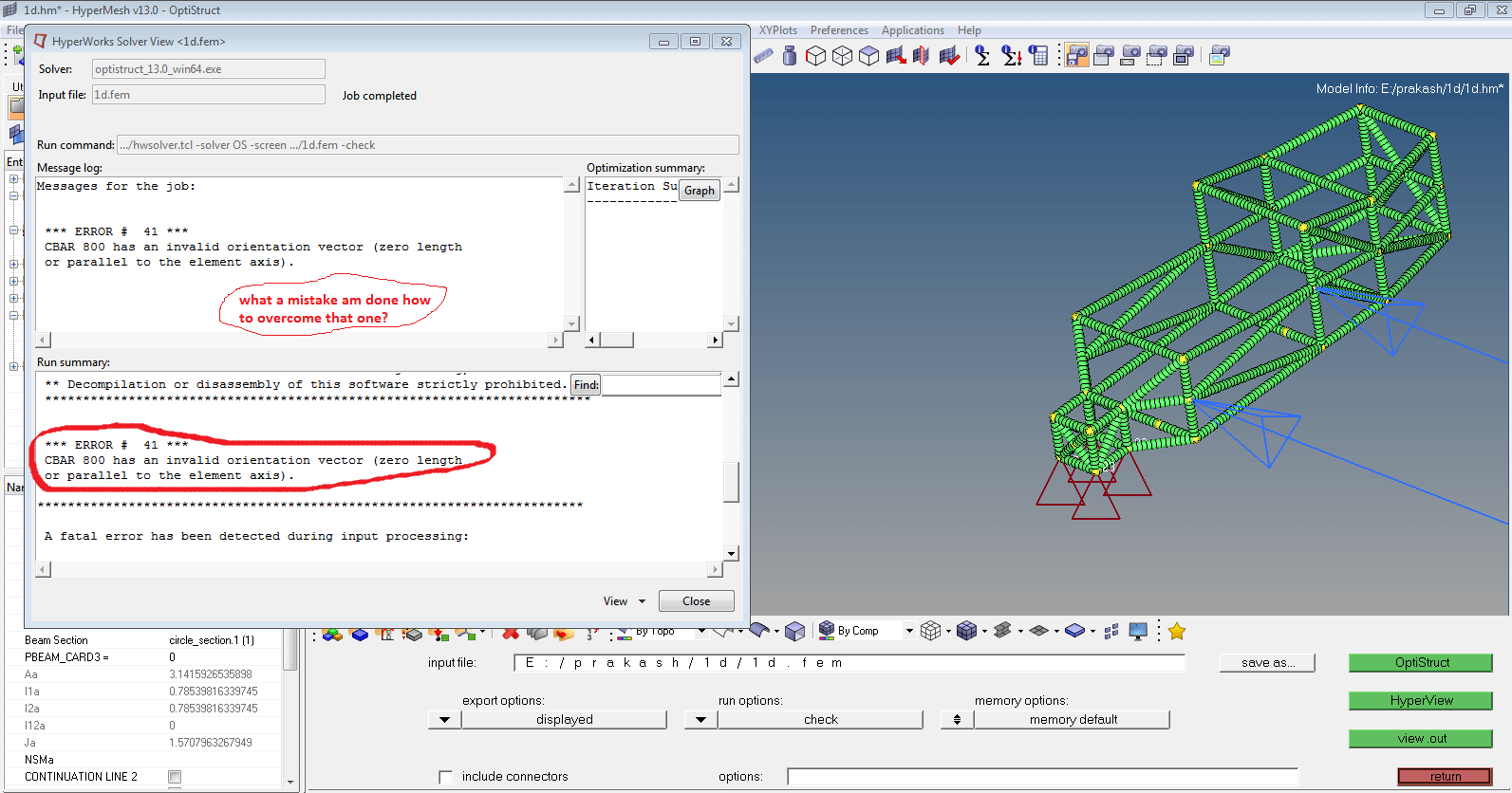The image size is (1512, 793).
Task: Open the export options dropdown arrow
Action: click(444, 720)
